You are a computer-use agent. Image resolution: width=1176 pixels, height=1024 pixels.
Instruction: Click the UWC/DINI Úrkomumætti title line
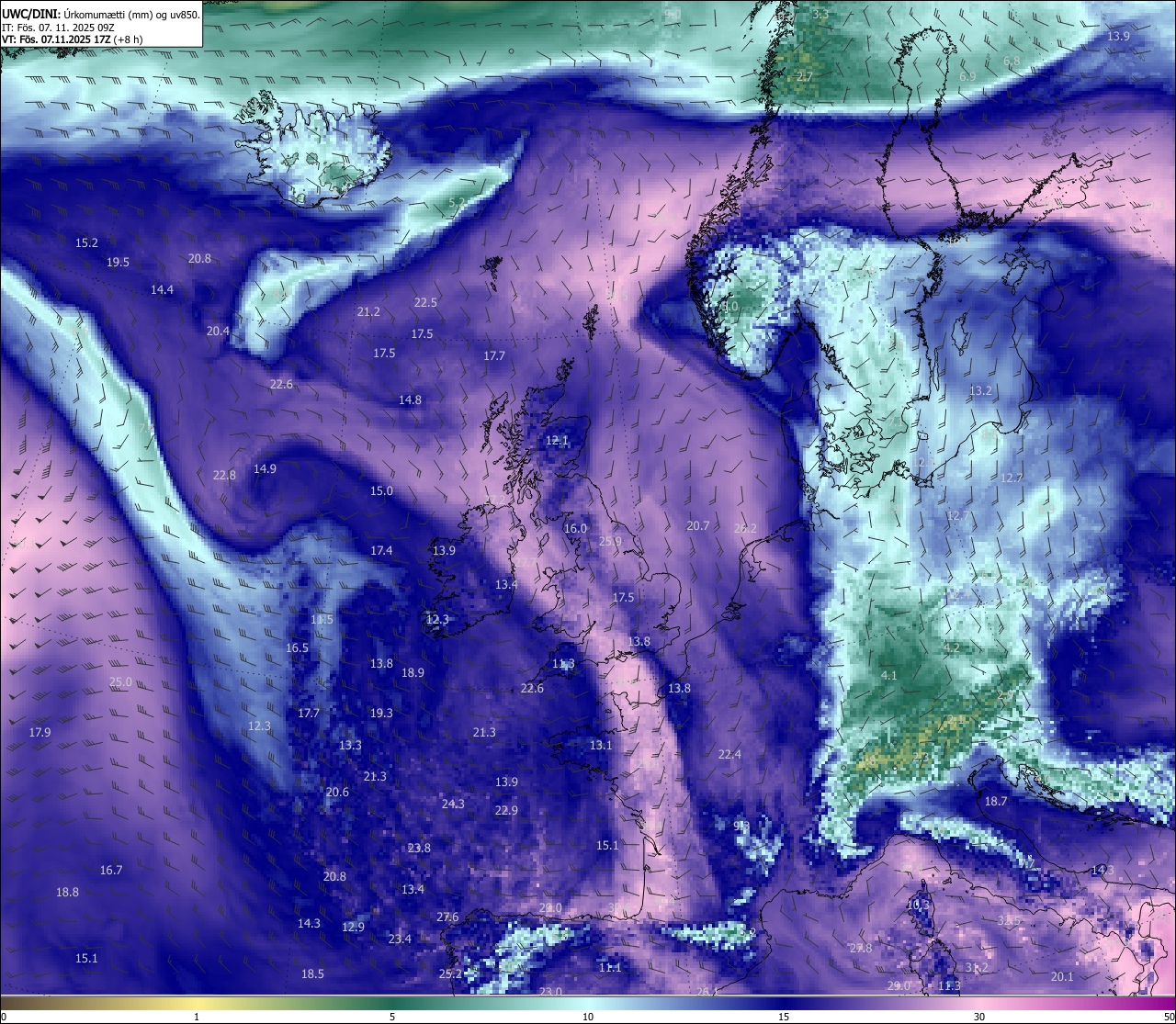(101, 14)
